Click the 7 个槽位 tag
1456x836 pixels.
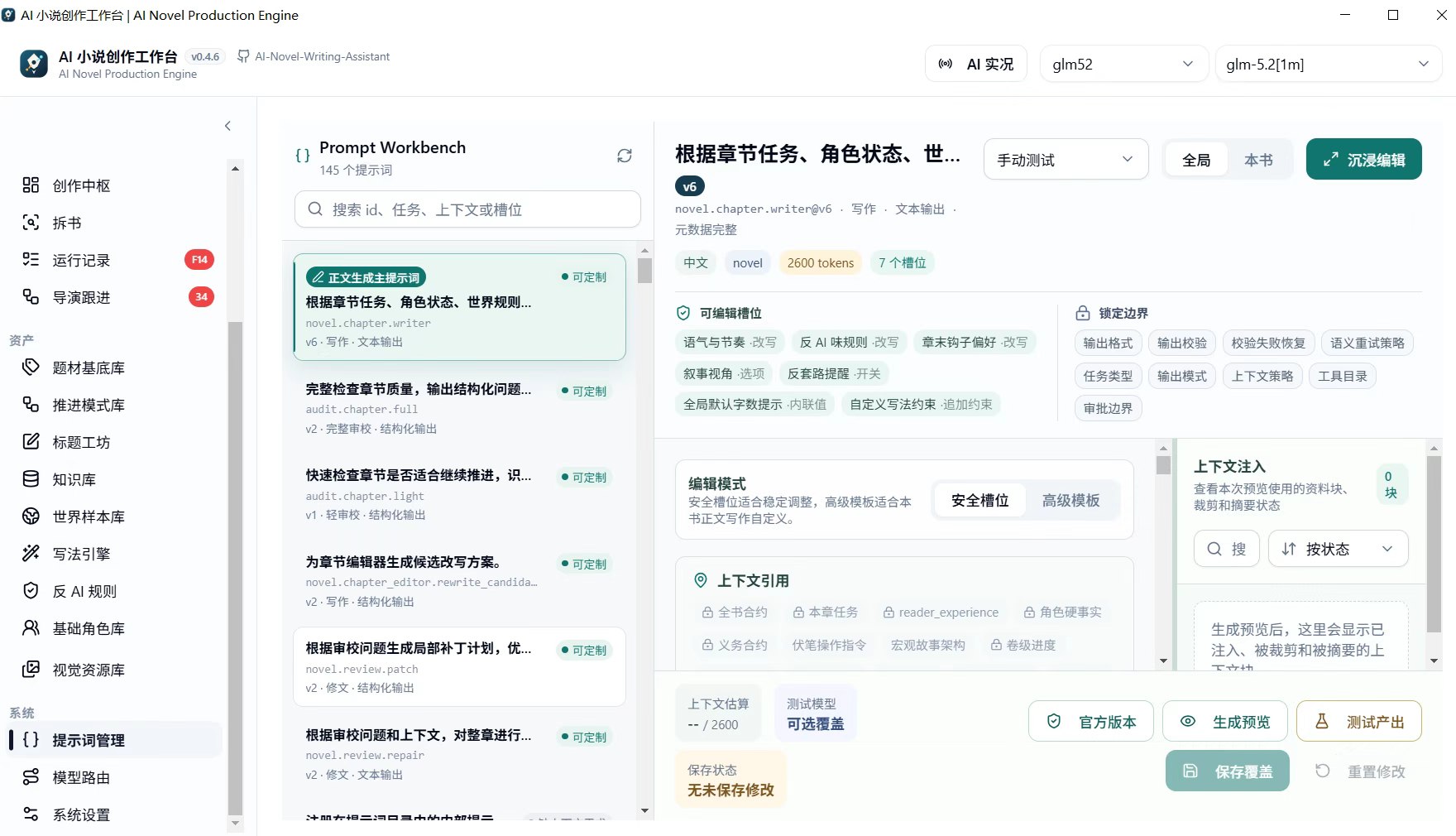[903, 262]
